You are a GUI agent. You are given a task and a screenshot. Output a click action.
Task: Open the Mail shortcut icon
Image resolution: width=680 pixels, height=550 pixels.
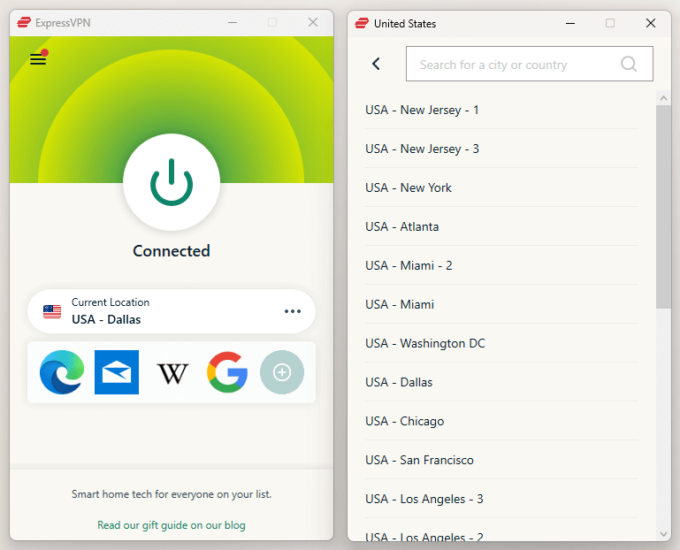(117, 372)
